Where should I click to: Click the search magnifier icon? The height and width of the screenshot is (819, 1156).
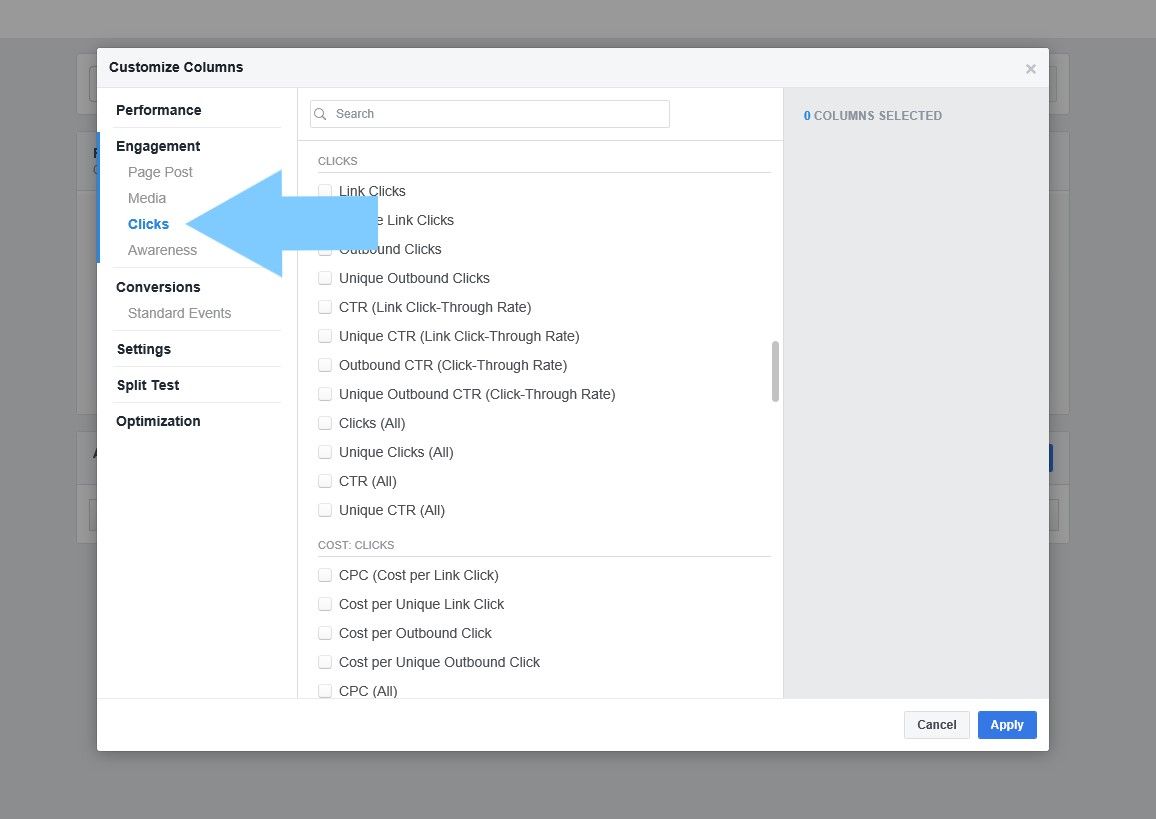pos(321,114)
